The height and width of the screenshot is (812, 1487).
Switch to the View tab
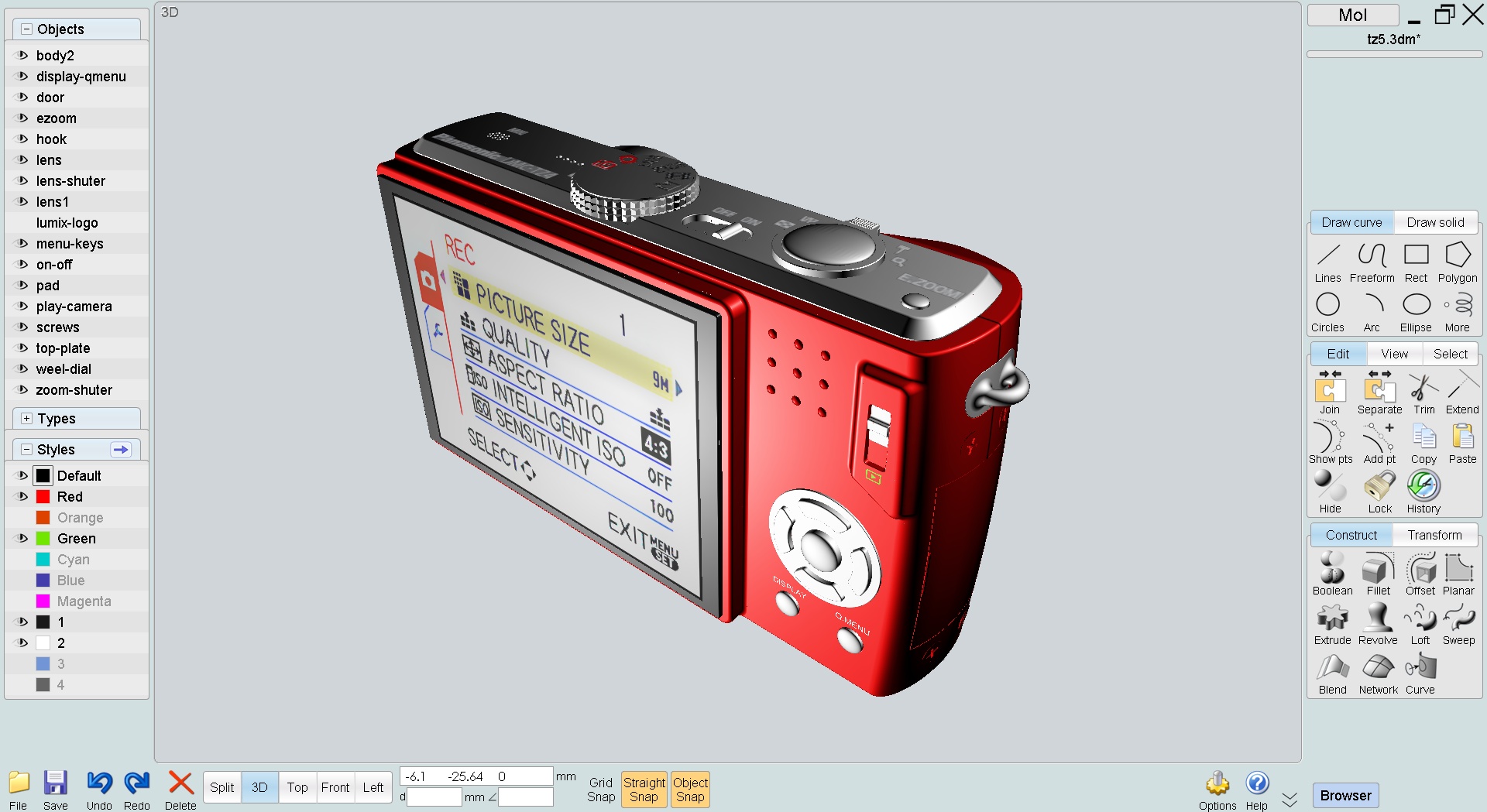(1394, 354)
